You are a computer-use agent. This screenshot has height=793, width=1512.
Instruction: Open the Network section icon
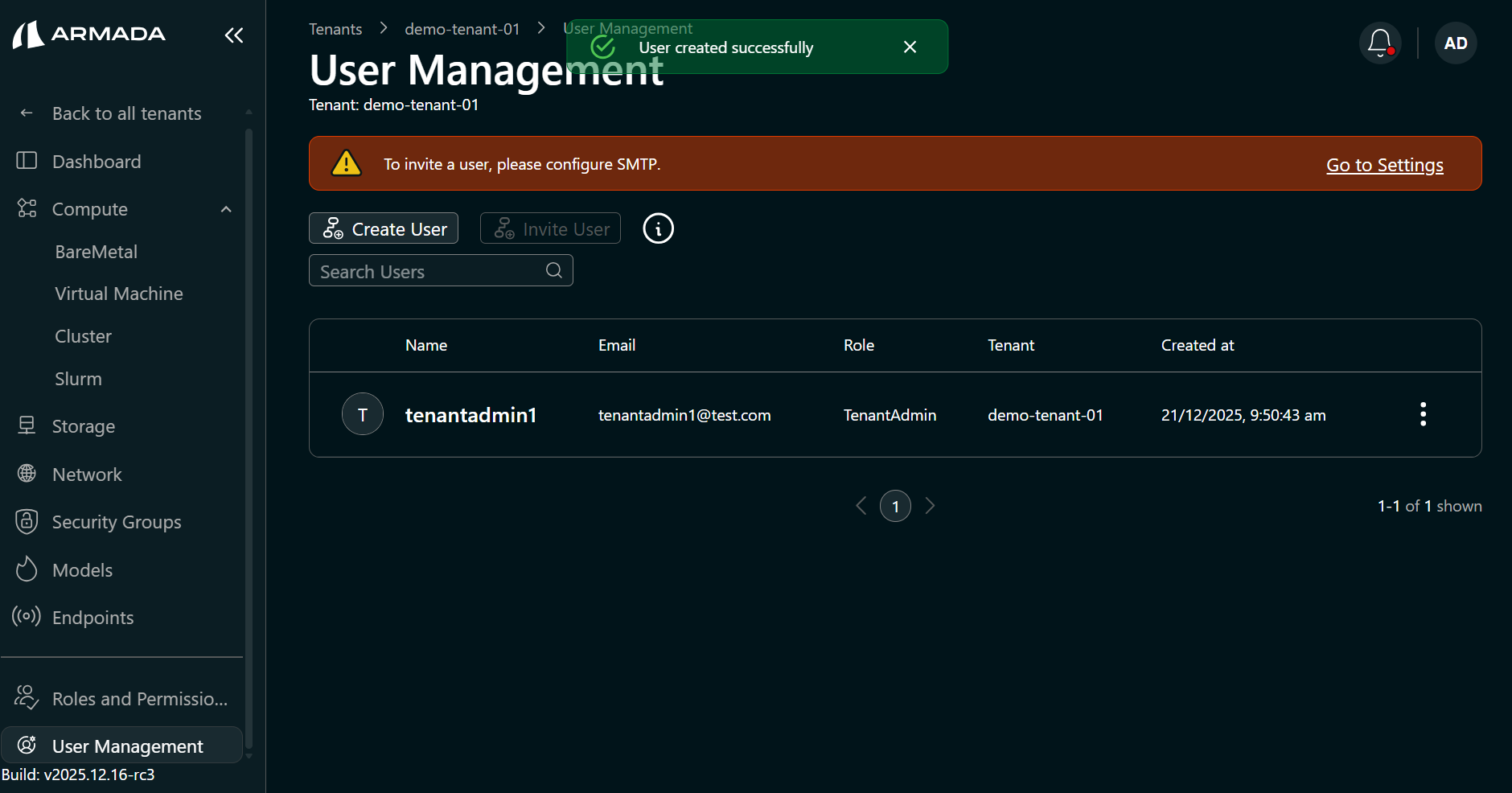click(27, 474)
